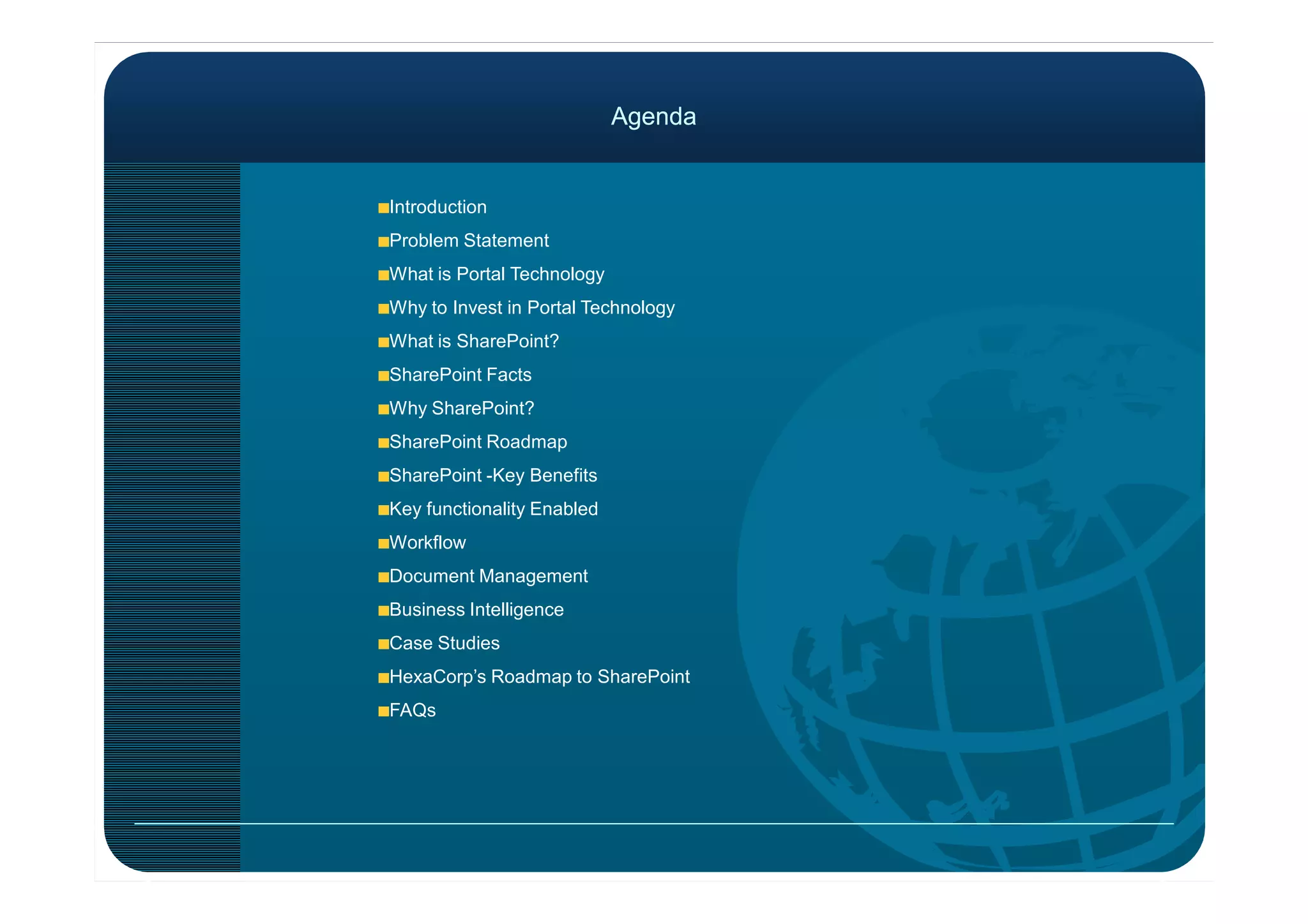Click Key functionality Enabled text
This screenshot has width=1308, height=924.
[493, 509]
